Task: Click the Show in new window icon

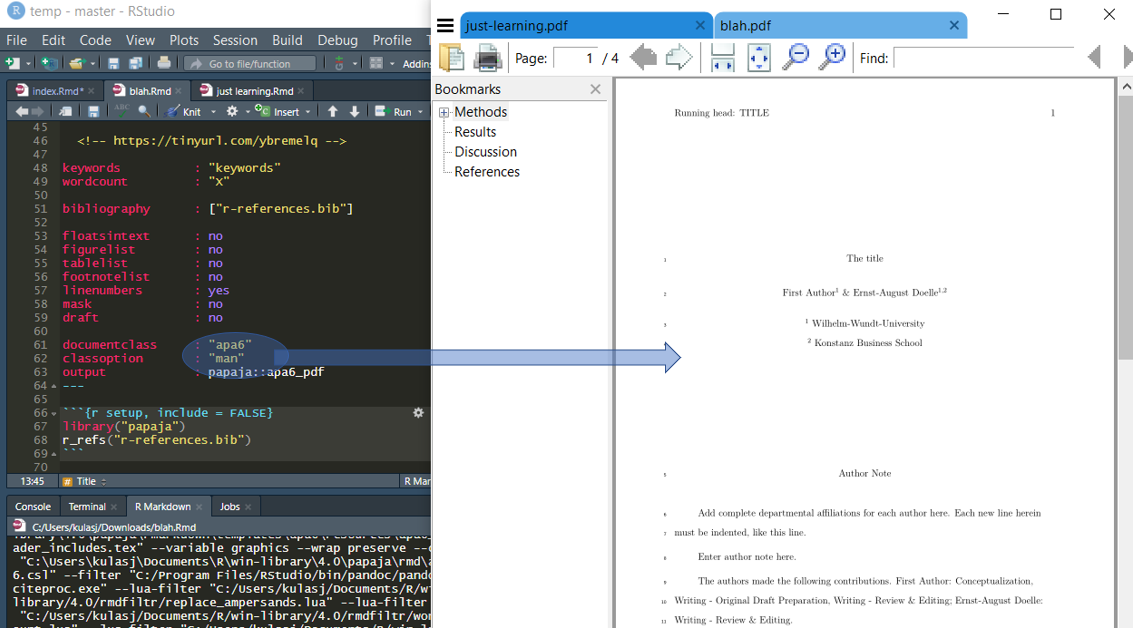Action: [65, 111]
